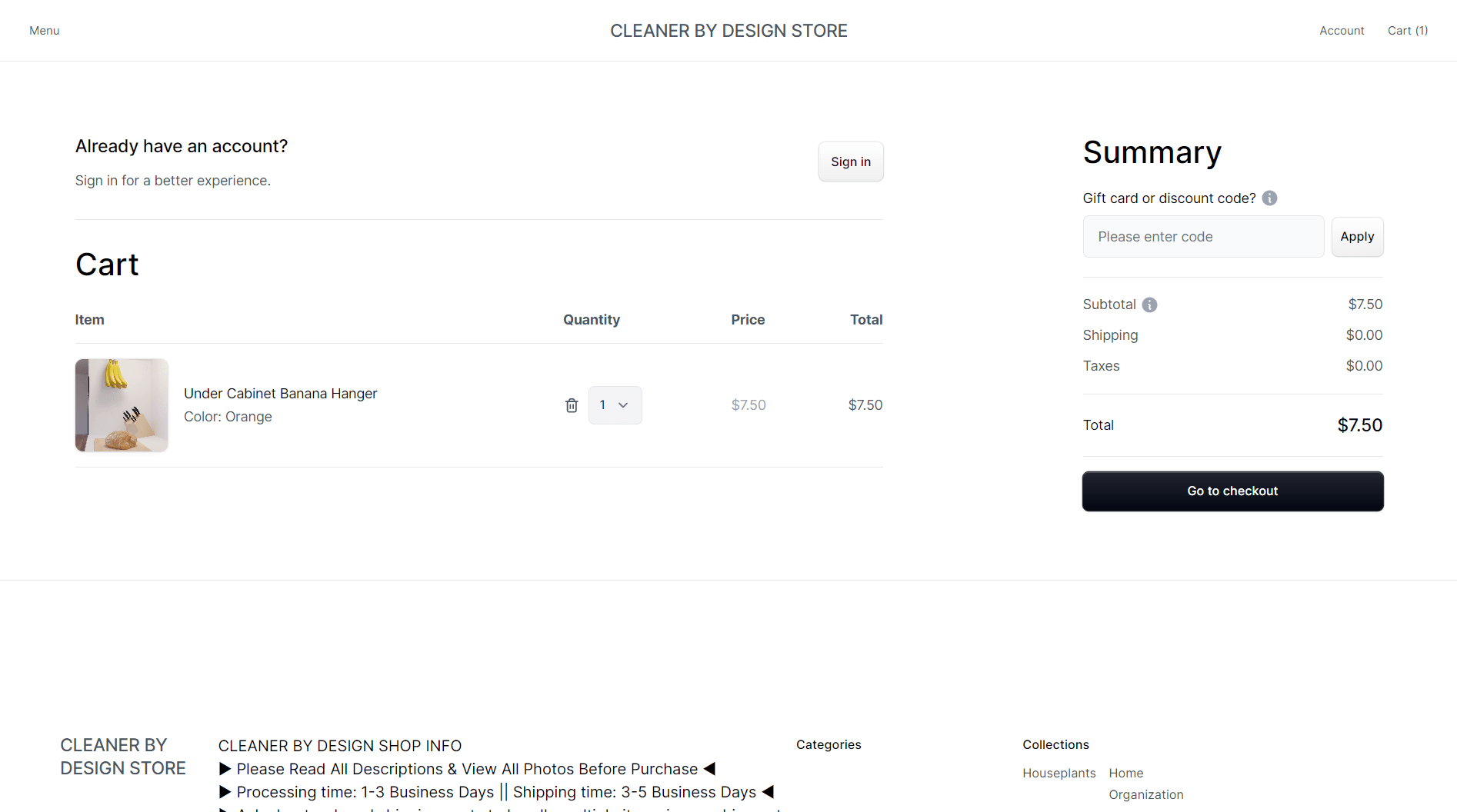Open the Account page

pyautogui.click(x=1342, y=30)
